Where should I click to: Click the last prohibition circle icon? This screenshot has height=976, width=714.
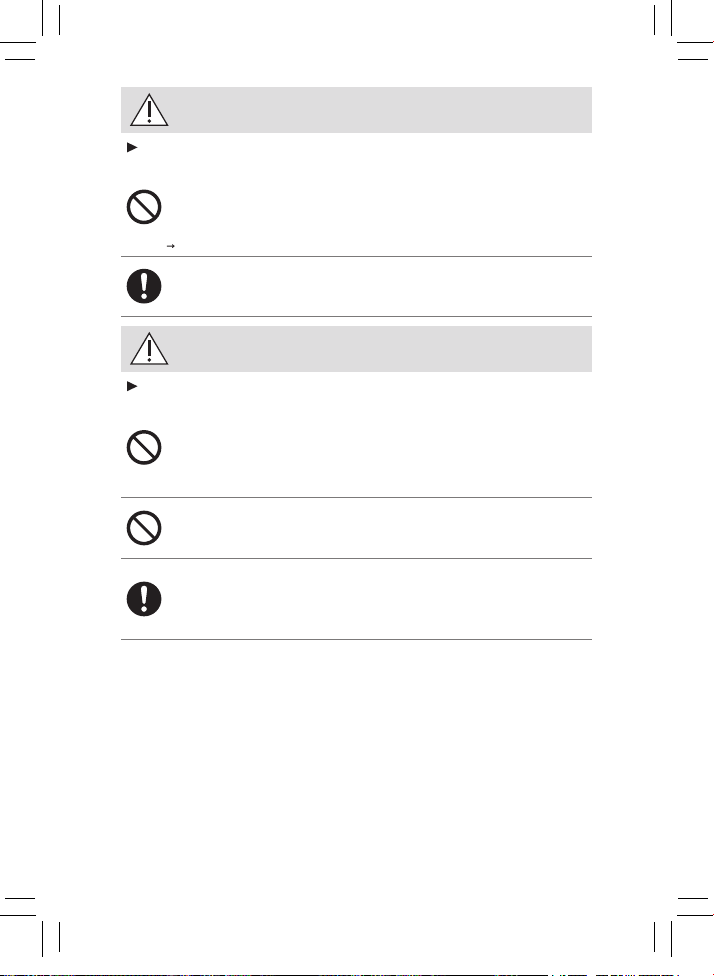pyautogui.click(x=144, y=528)
